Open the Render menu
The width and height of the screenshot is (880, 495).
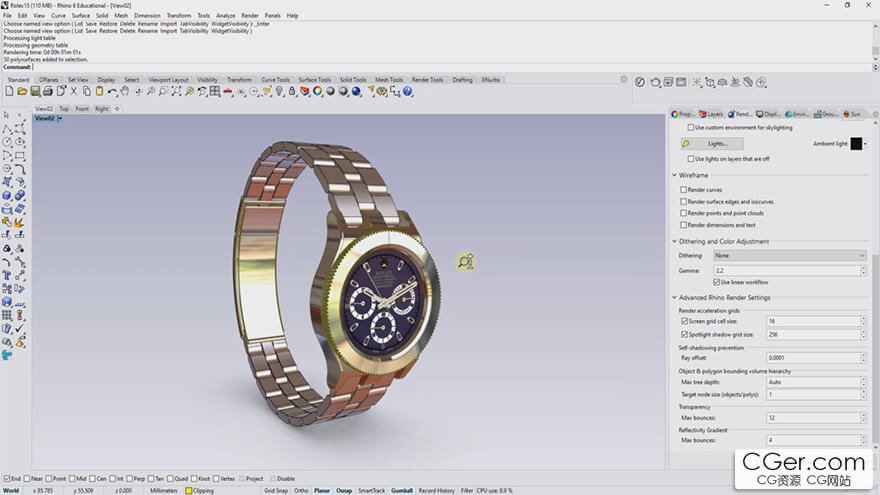[250, 16]
